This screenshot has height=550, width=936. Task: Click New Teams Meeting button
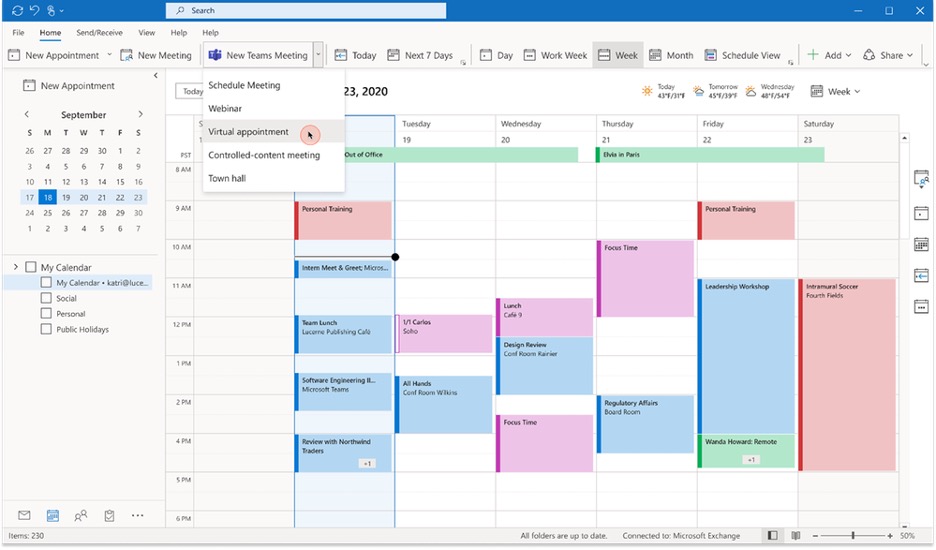[x=258, y=55]
